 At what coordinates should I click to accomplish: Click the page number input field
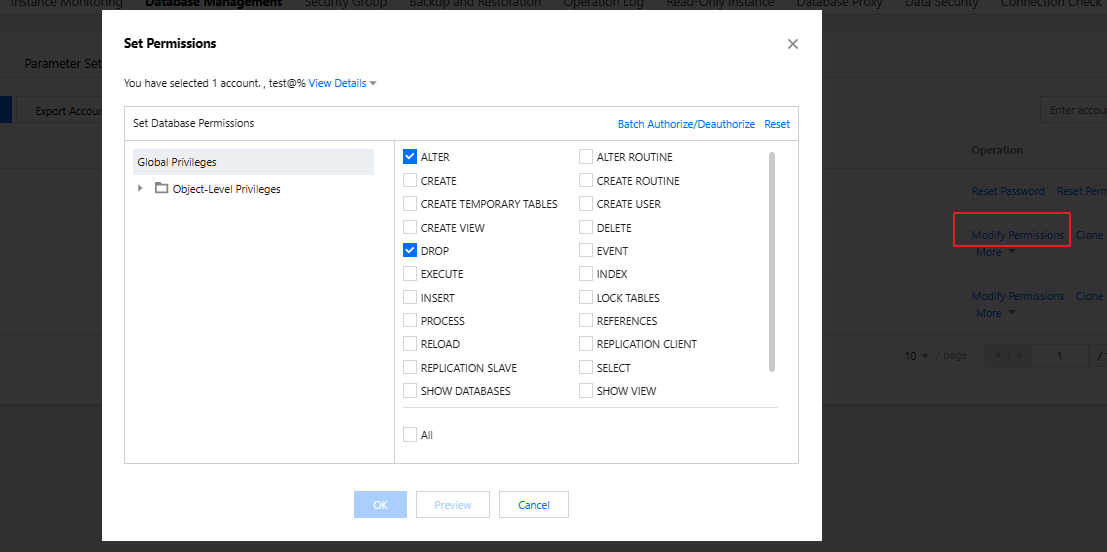pos(1059,356)
